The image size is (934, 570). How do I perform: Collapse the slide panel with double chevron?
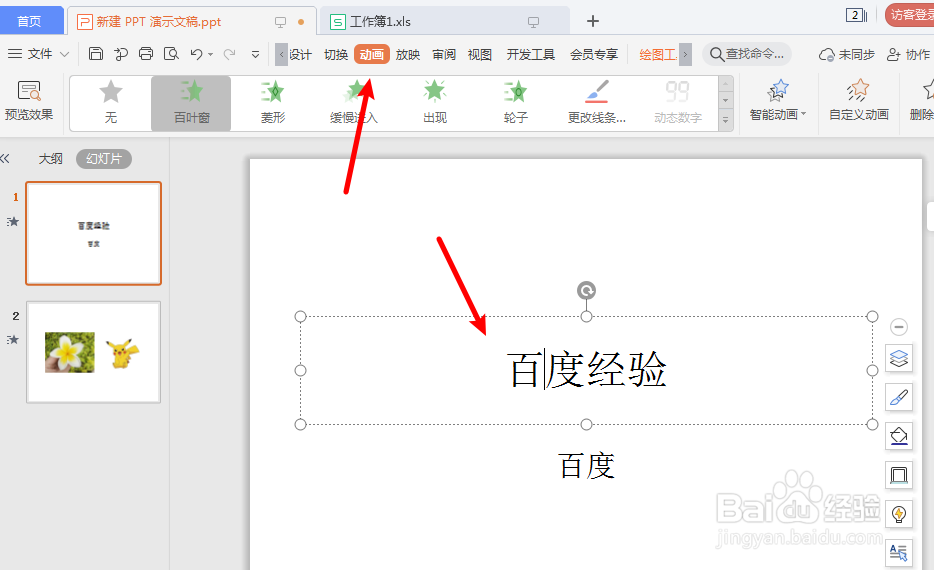tap(5, 158)
